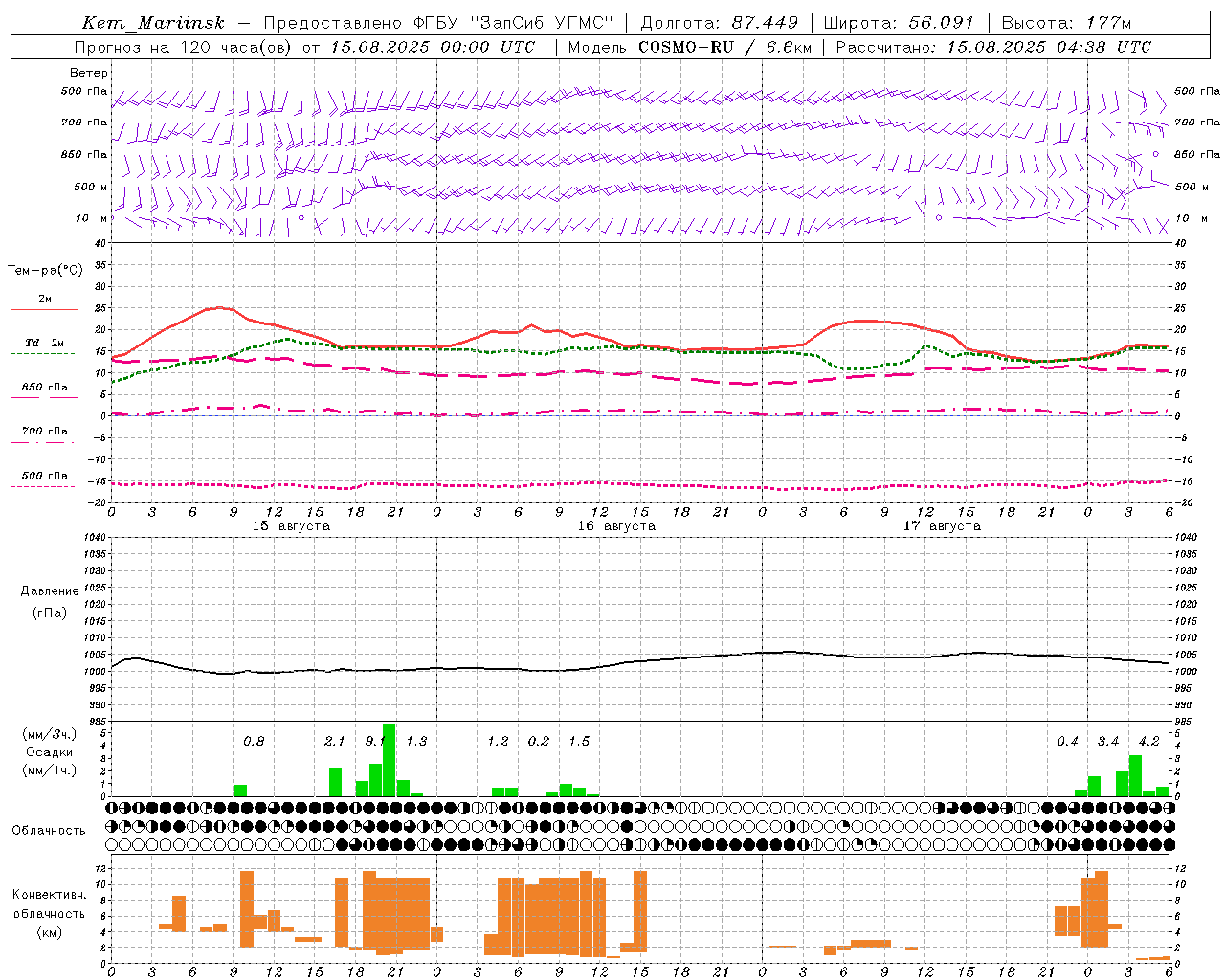This screenshot has width=1225, height=980.
Task: Click the 9.1 precipitation total
Action: tap(375, 742)
